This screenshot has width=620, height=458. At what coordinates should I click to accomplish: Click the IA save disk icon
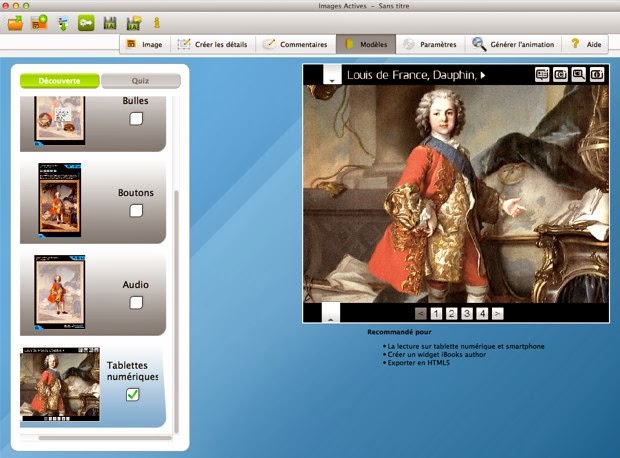[110, 23]
